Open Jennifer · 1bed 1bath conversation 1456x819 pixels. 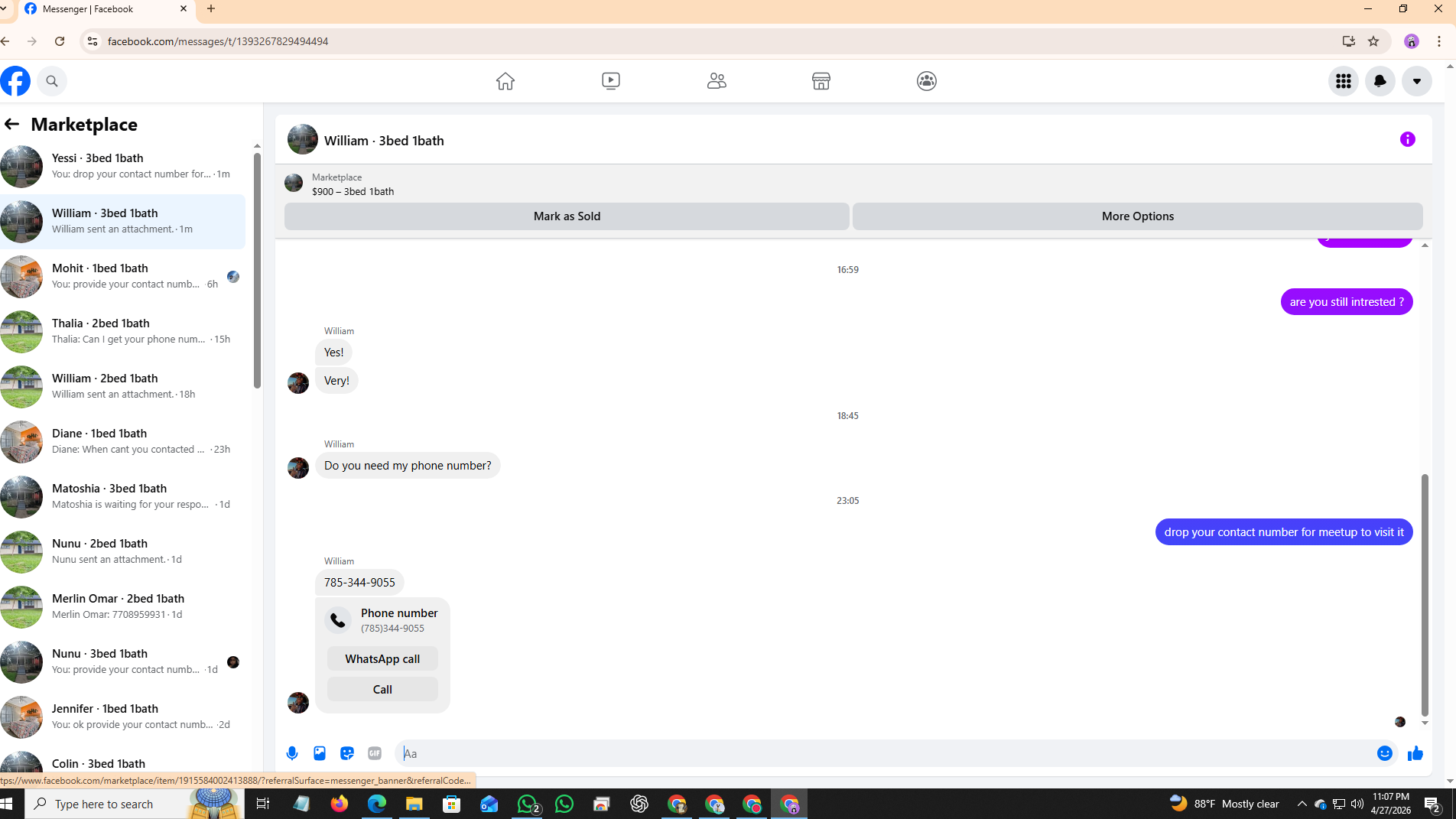click(x=122, y=717)
